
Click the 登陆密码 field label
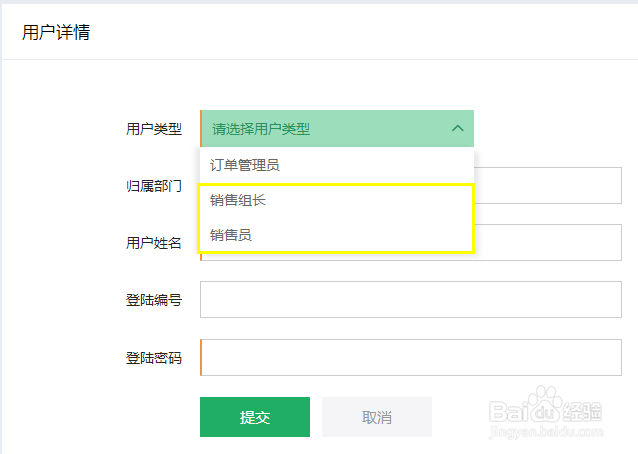click(x=154, y=357)
